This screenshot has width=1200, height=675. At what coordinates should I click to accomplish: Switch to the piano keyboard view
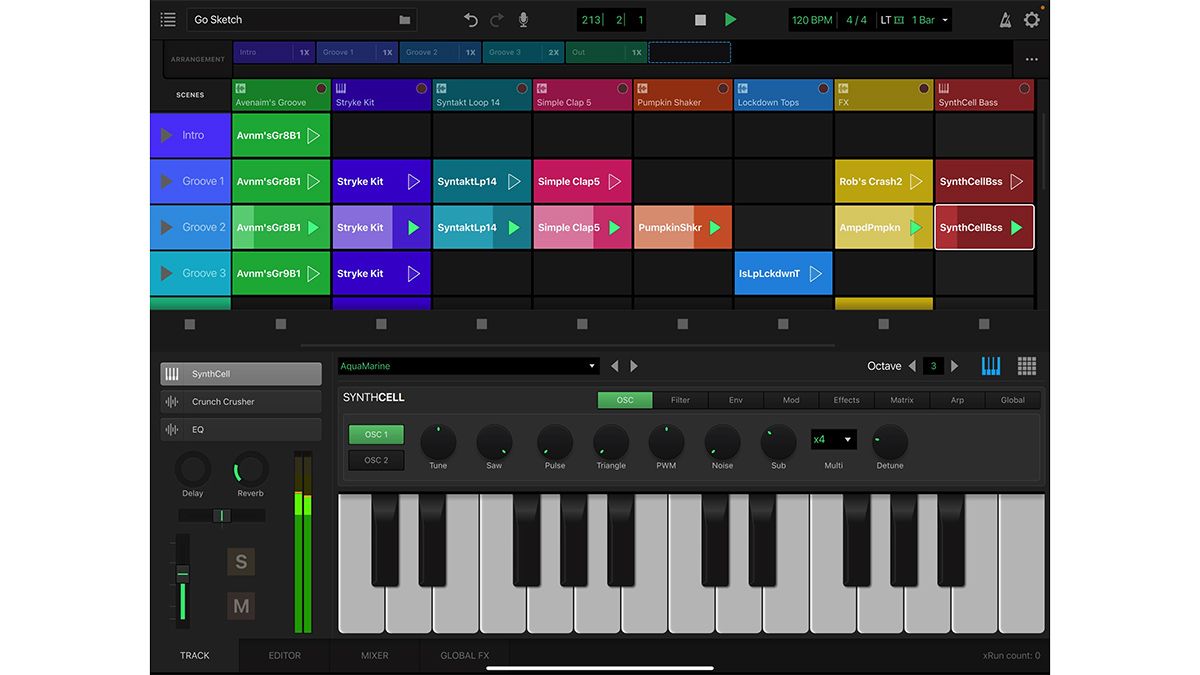click(x=990, y=365)
